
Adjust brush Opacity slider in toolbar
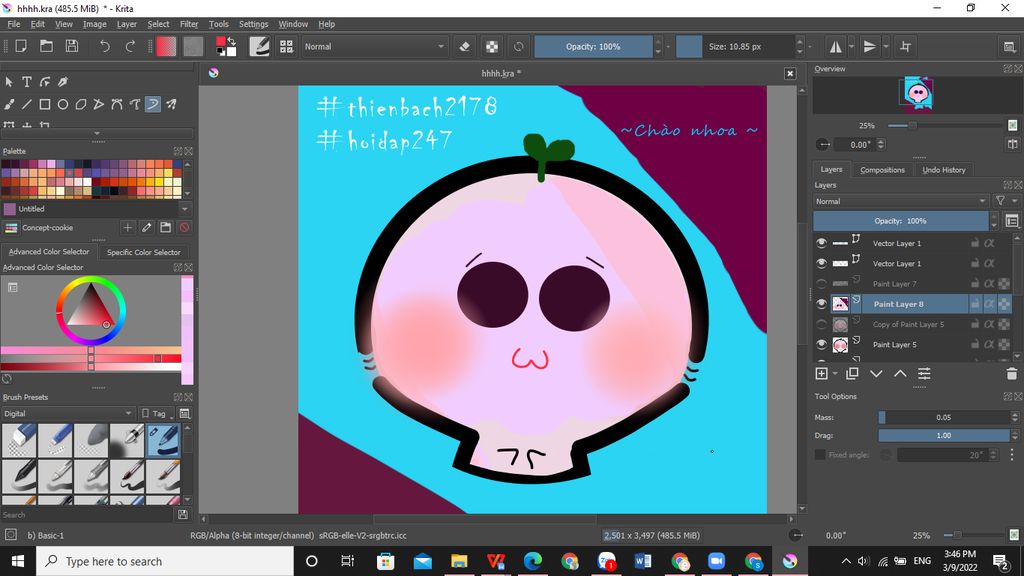pyautogui.click(x=593, y=46)
